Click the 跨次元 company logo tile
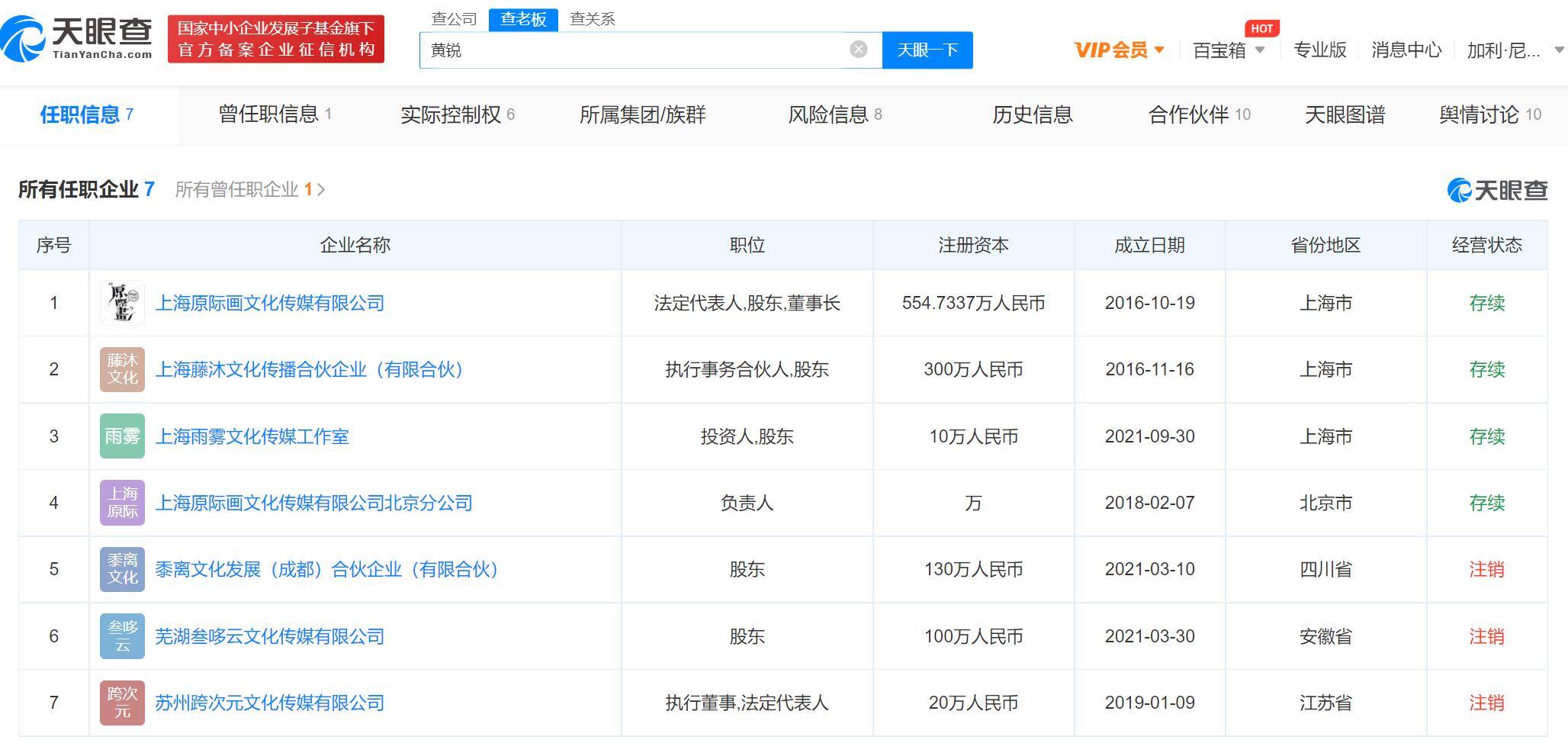Screen dimensions: 1568x740 click(x=122, y=703)
